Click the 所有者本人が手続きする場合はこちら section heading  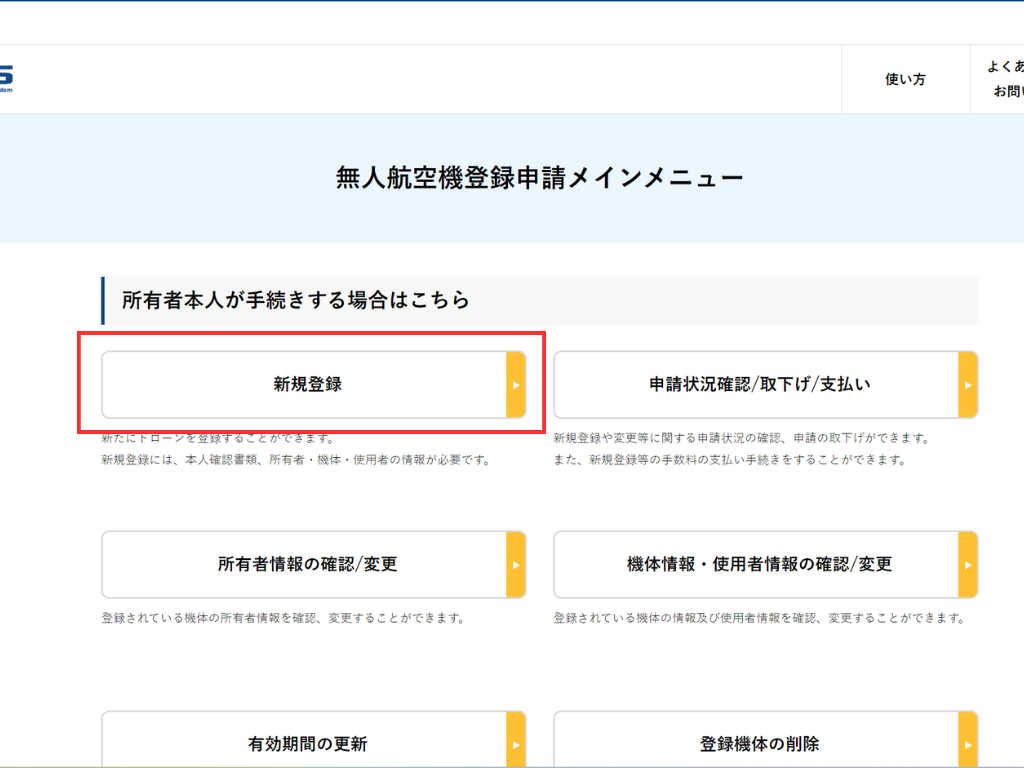tap(296, 300)
